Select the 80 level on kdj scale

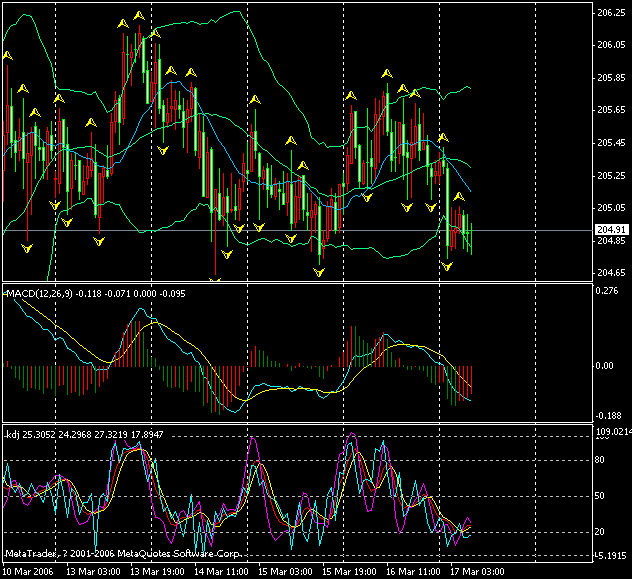[x=602, y=460]
